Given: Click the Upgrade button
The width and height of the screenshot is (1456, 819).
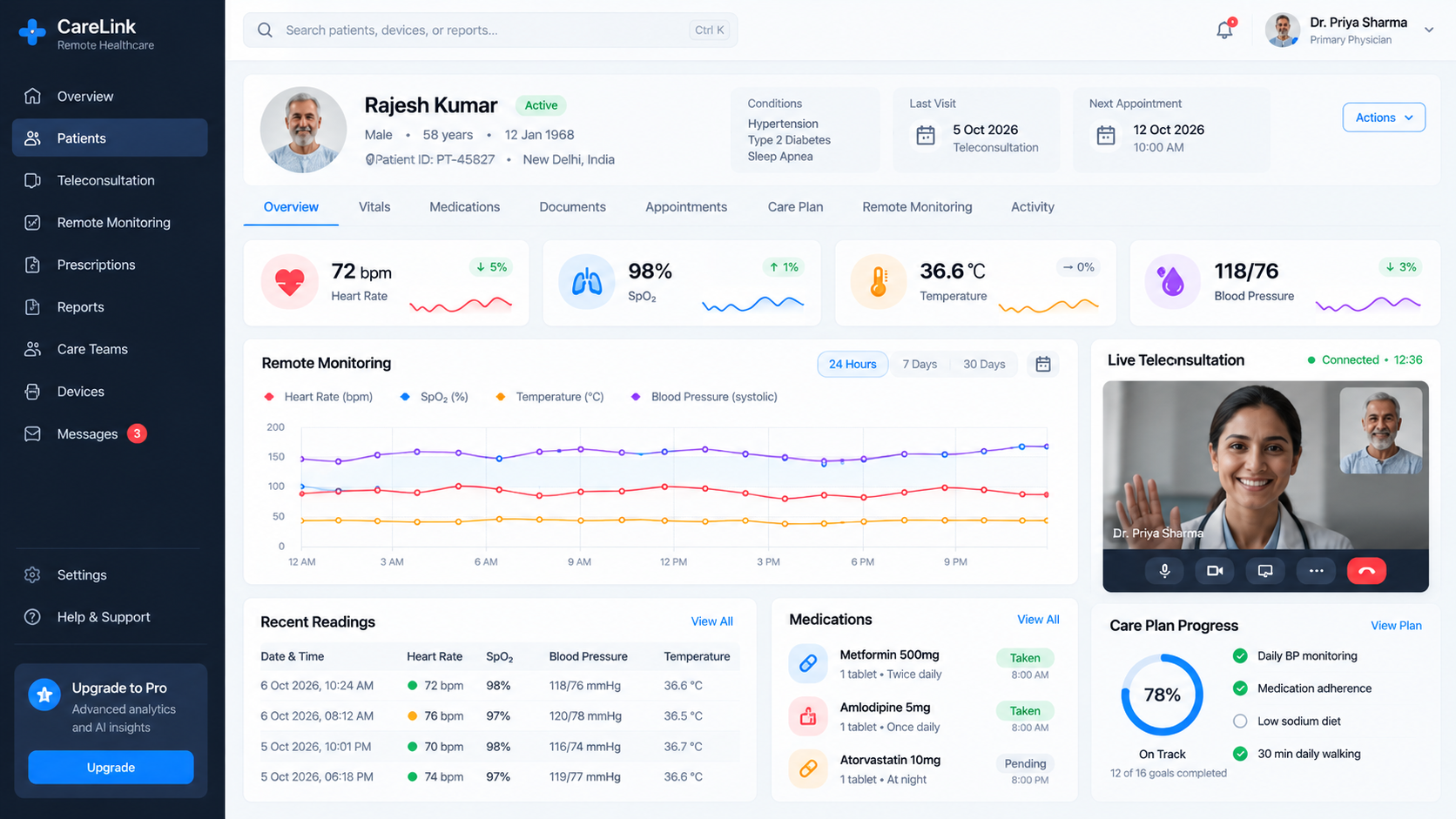Looking at the screenshot, I should (x=111, y=768).
